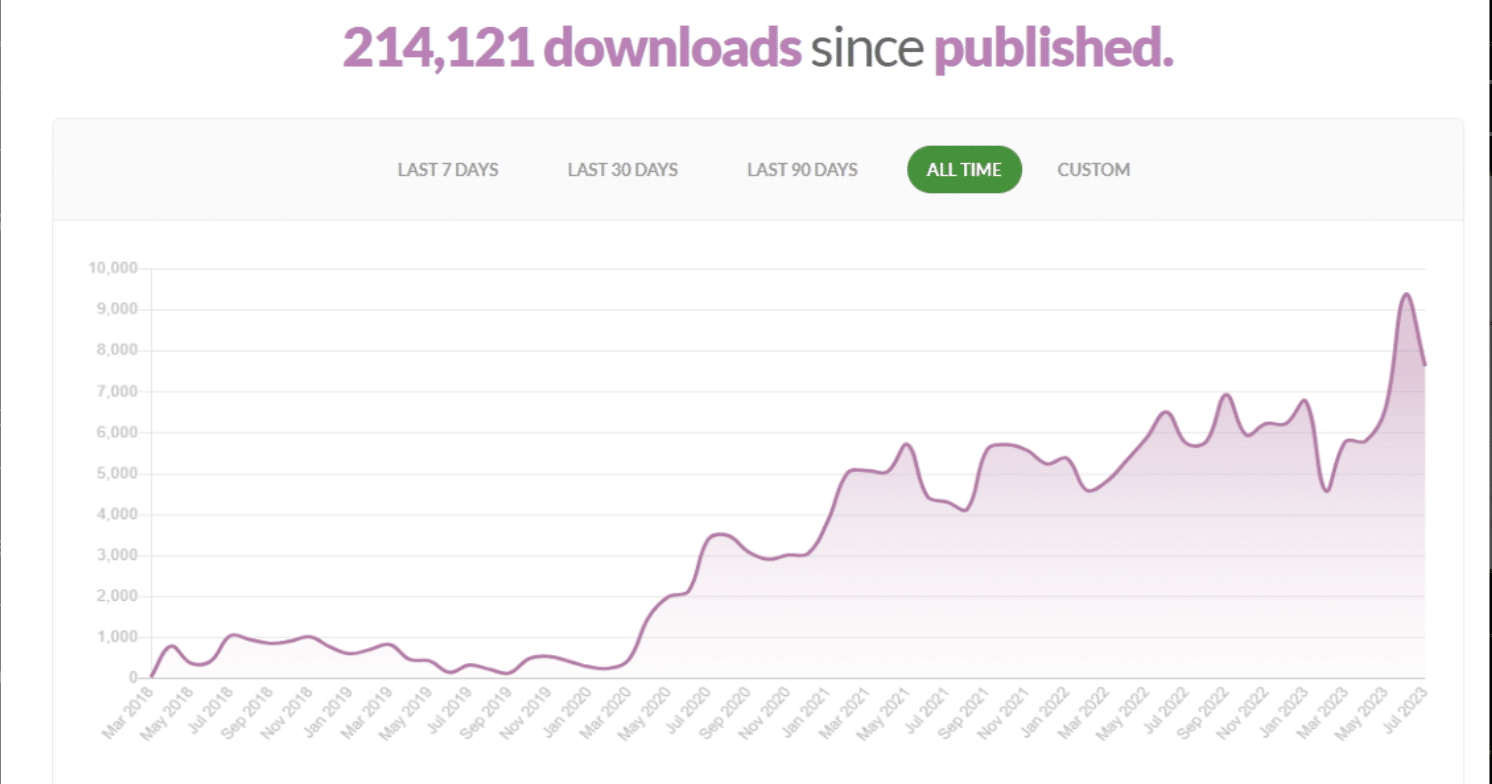Click the 2,000 y-axis label
The height and width of the screenshot is (784, 1492).
[x=116, y=596]
